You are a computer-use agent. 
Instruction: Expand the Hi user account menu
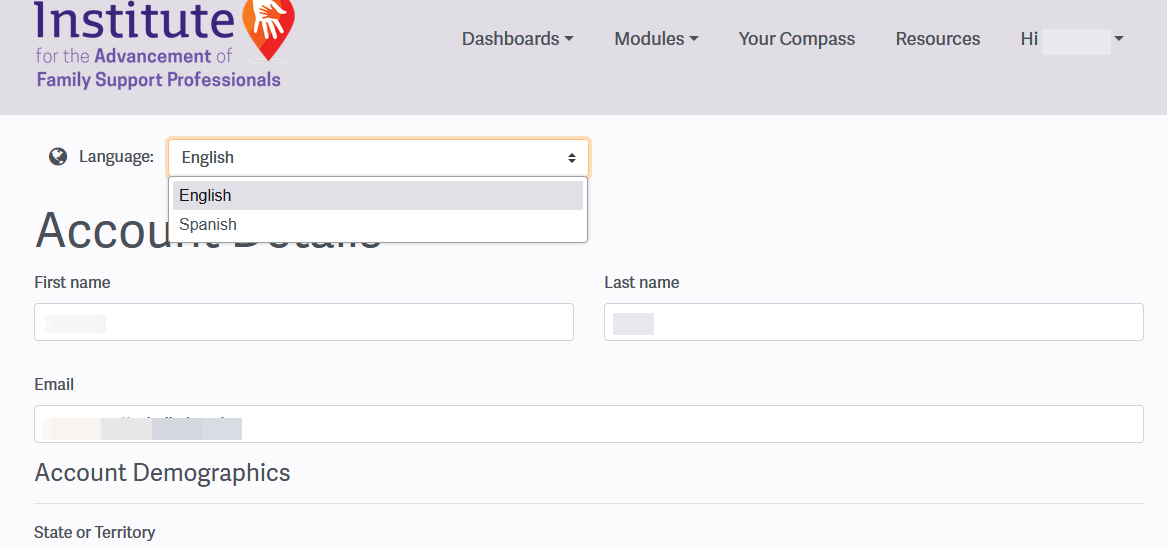tap(1072, 39)
